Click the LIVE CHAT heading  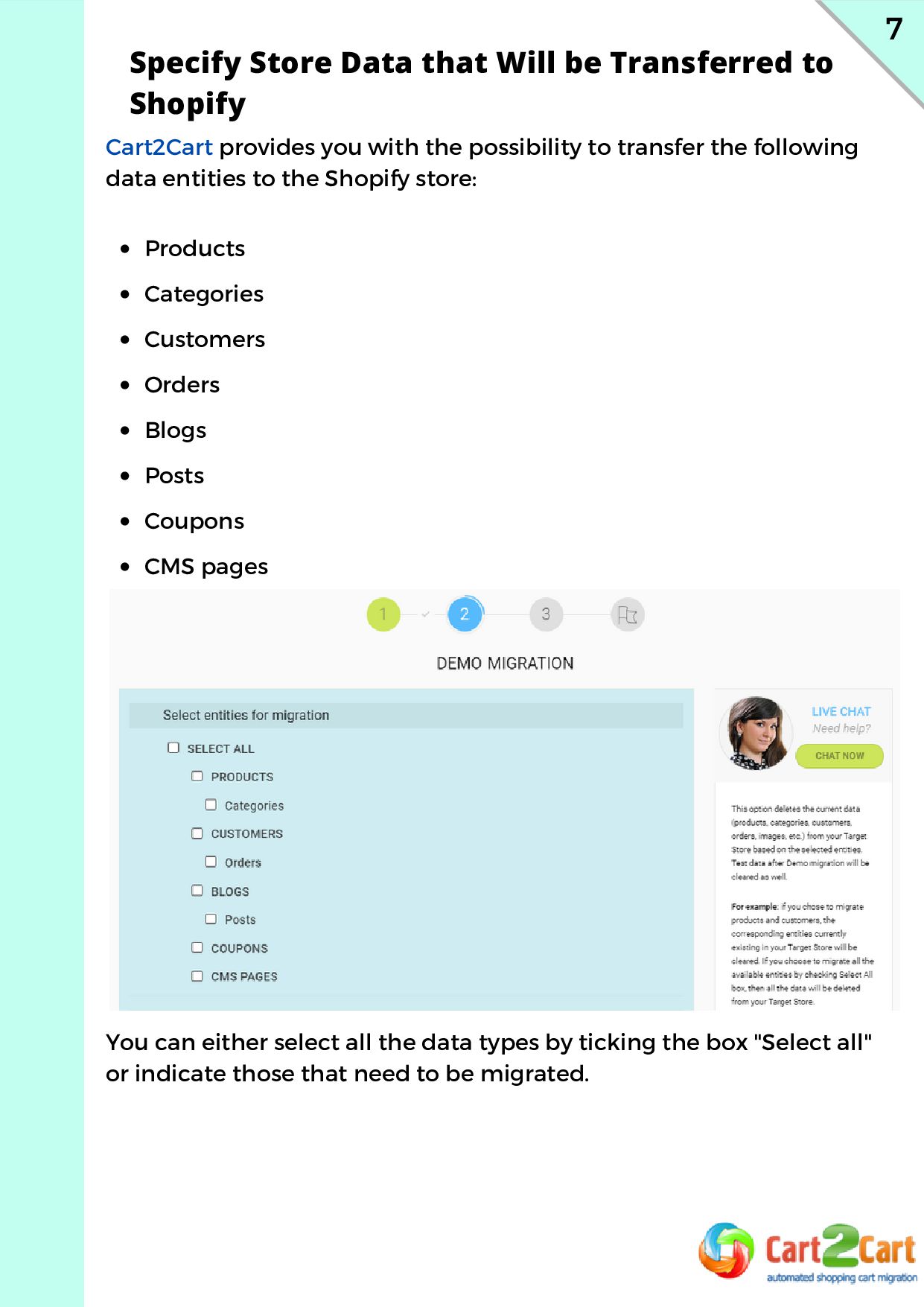tap(841, 712)
